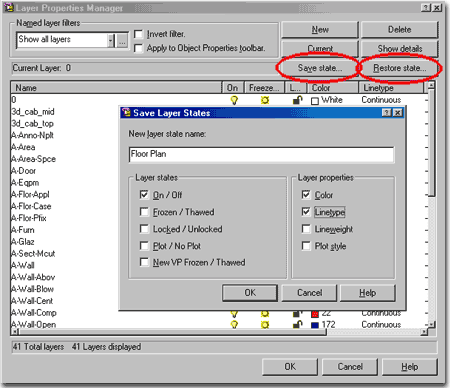Screen dimensions: 450x388
Task: Click the Current button
Action: 320,49
